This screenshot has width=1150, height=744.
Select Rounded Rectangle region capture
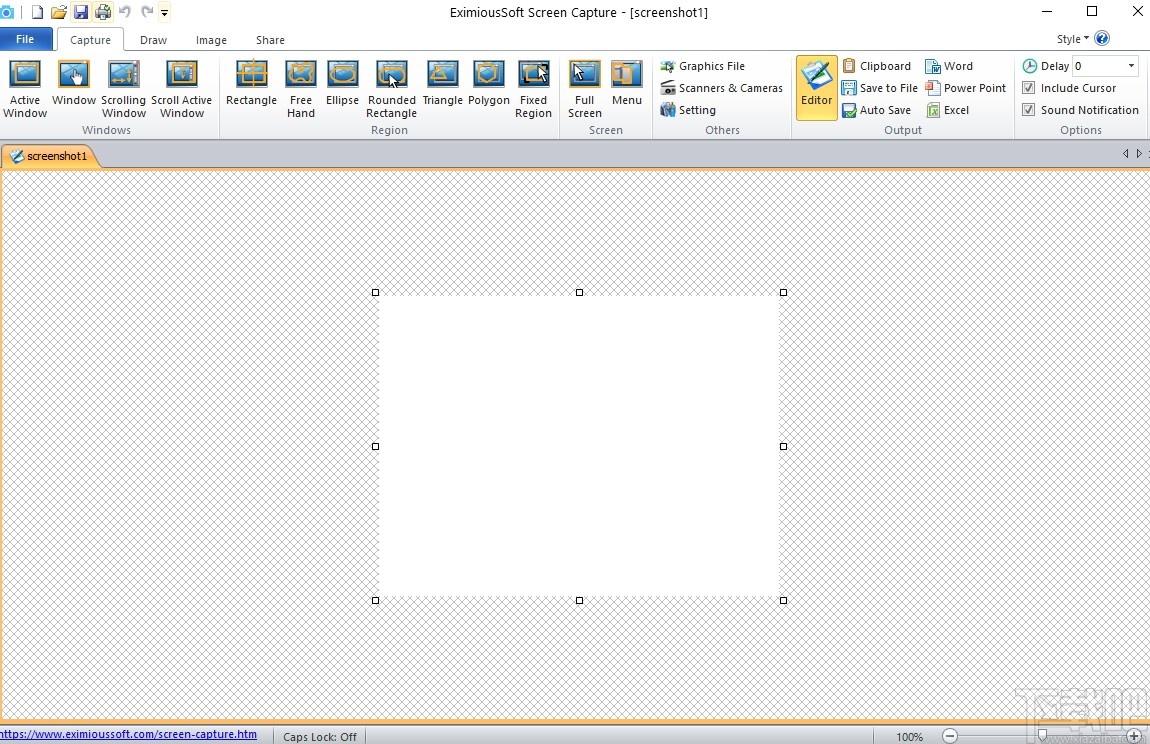(x=392, y=89)
